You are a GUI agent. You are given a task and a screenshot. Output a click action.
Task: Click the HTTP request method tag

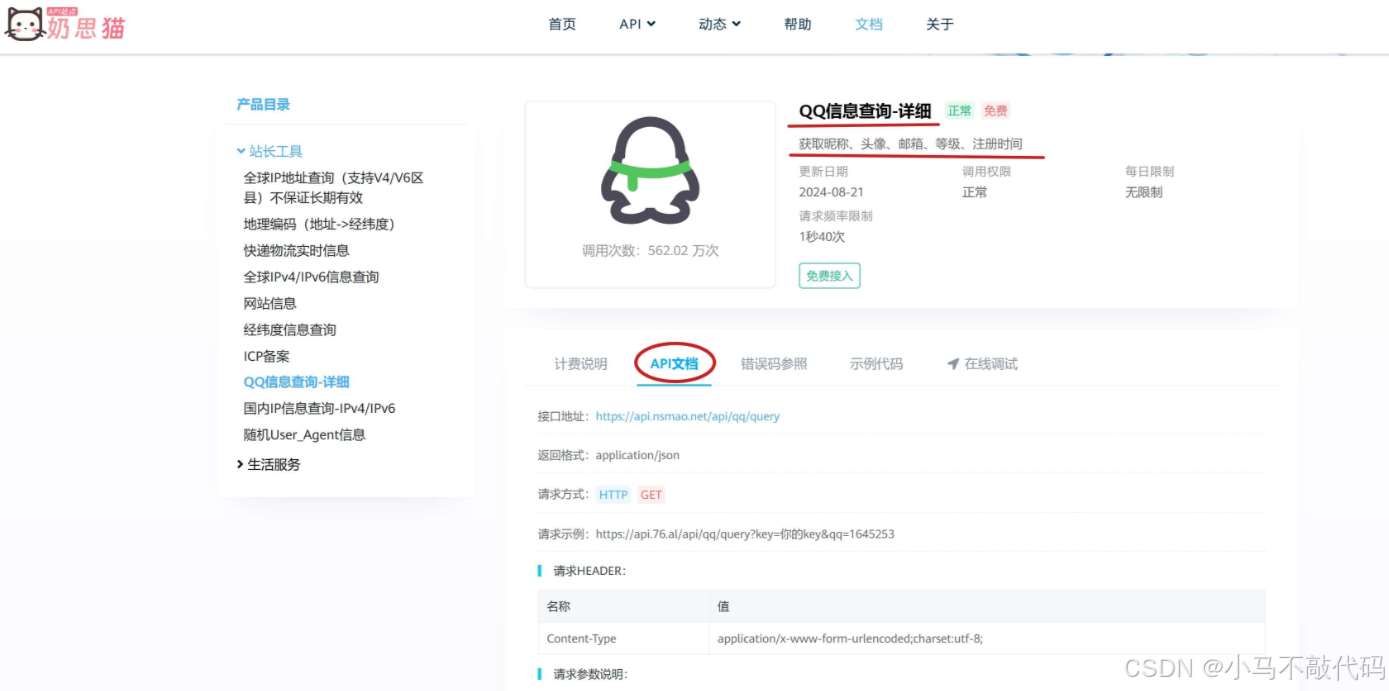coord(613,495)
